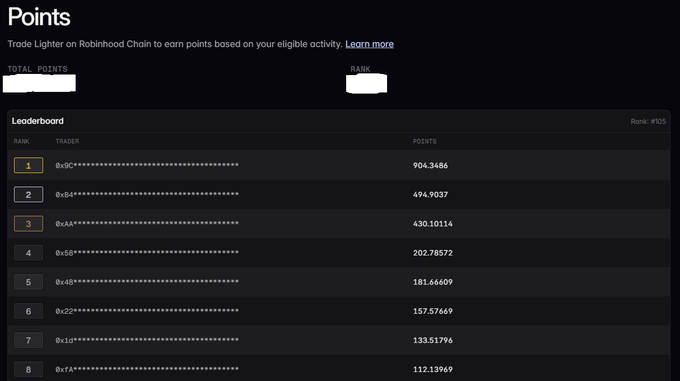This screenshot has width=680, height=381.
Task: Click the Leaderboard panel title
Action: click(x=37, y=121)
